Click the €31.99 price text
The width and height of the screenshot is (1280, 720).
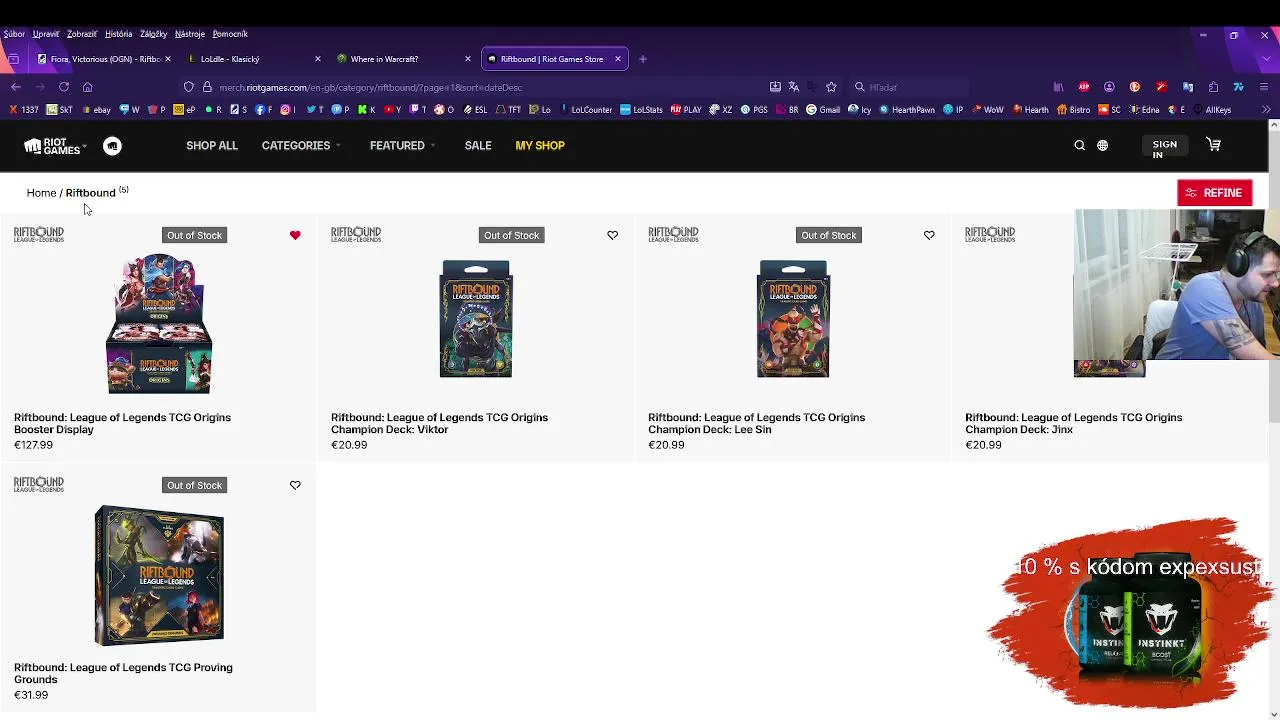[31, 695]
